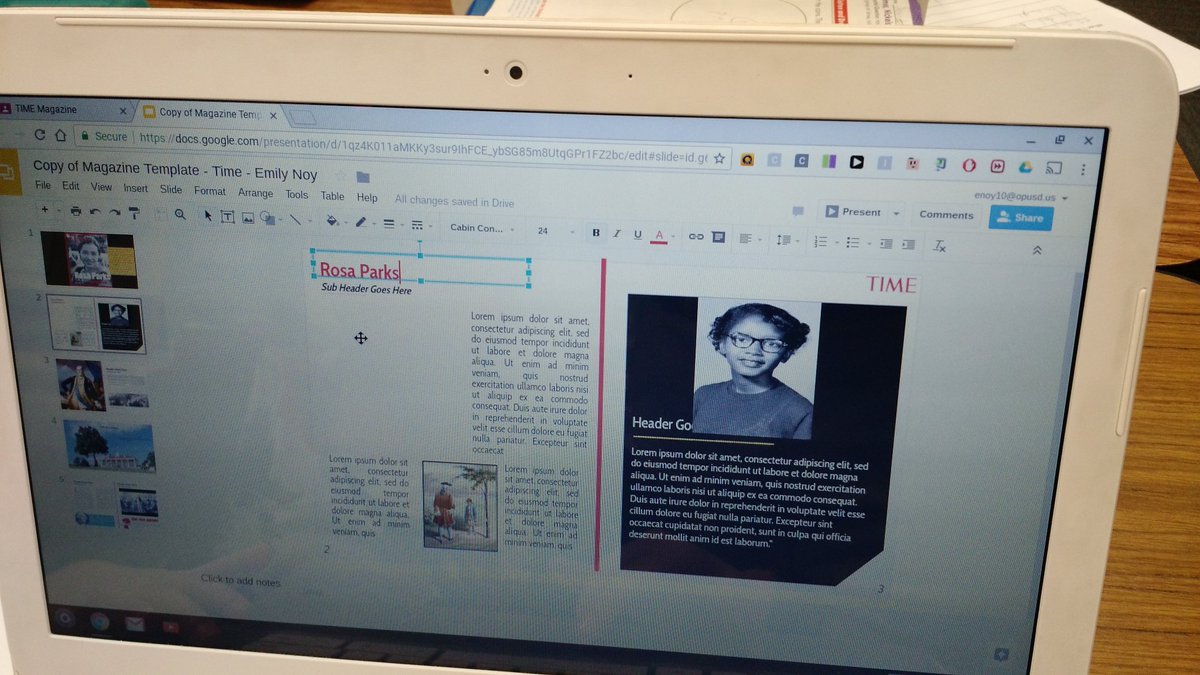This screenshot has width=1200, height=675.
Task: Click the Fill color paint bucket
Action: point(333,222)
